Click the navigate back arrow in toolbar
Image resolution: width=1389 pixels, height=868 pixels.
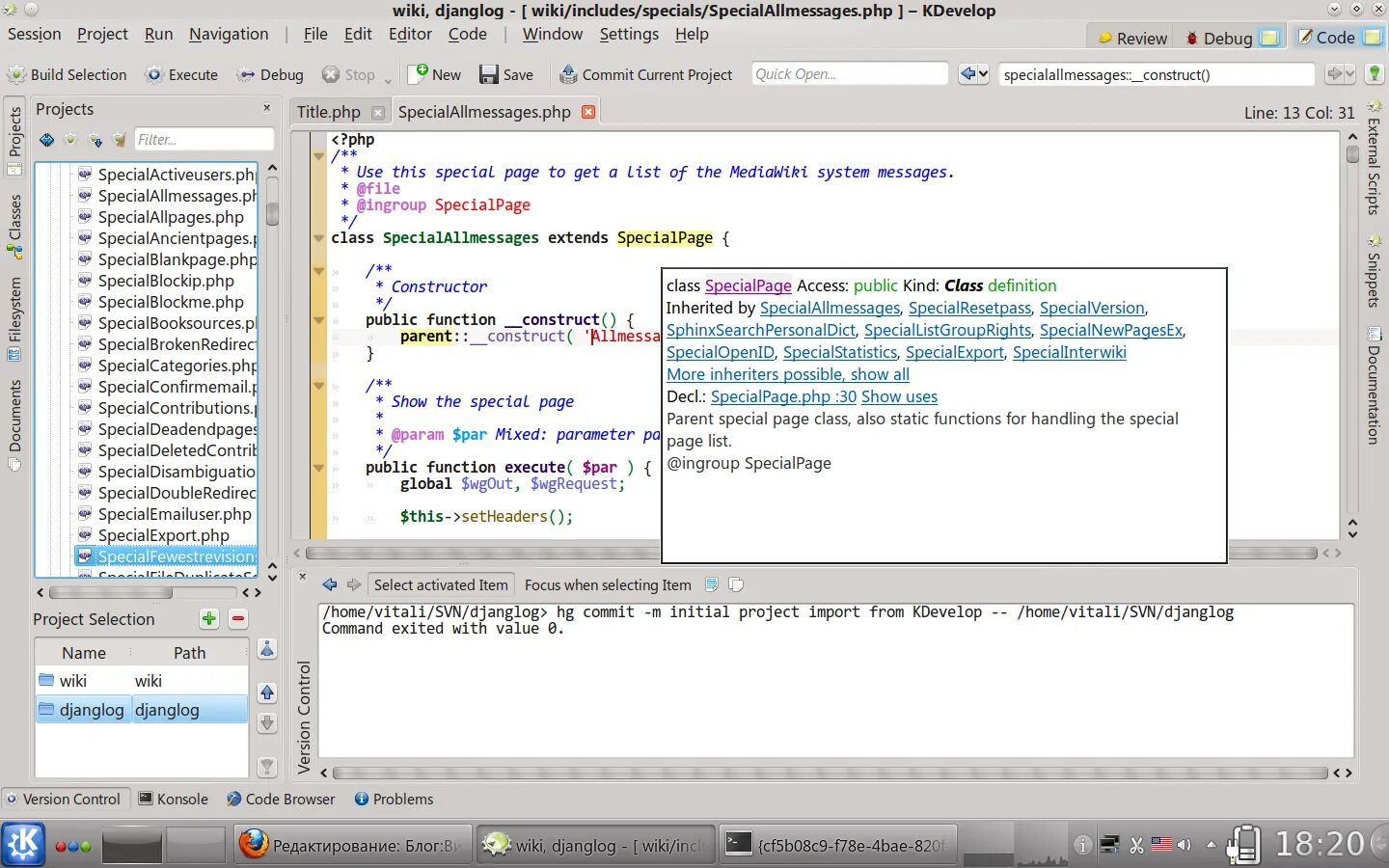(967, 74)
